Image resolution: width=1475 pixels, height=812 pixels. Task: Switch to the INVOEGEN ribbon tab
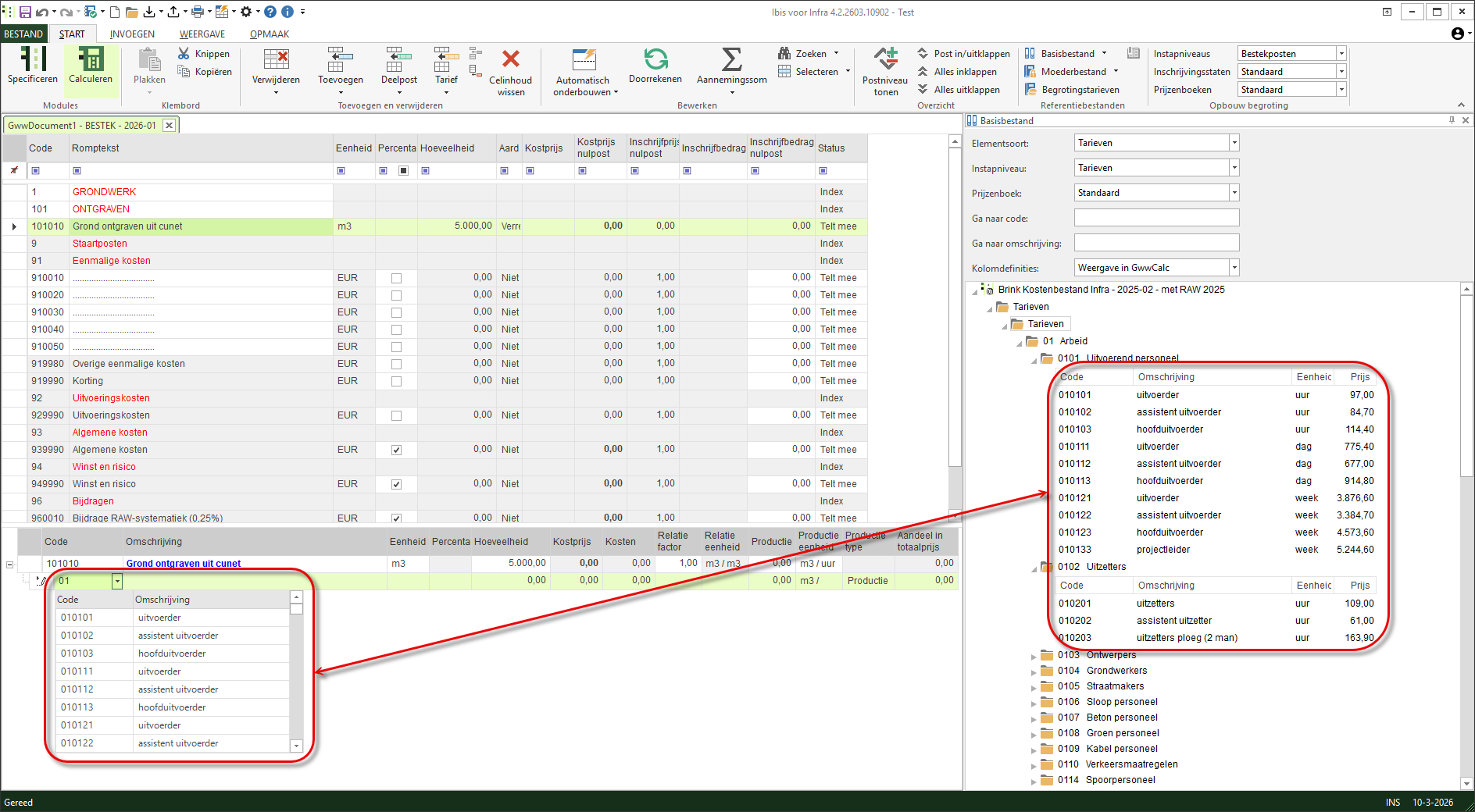132,34
